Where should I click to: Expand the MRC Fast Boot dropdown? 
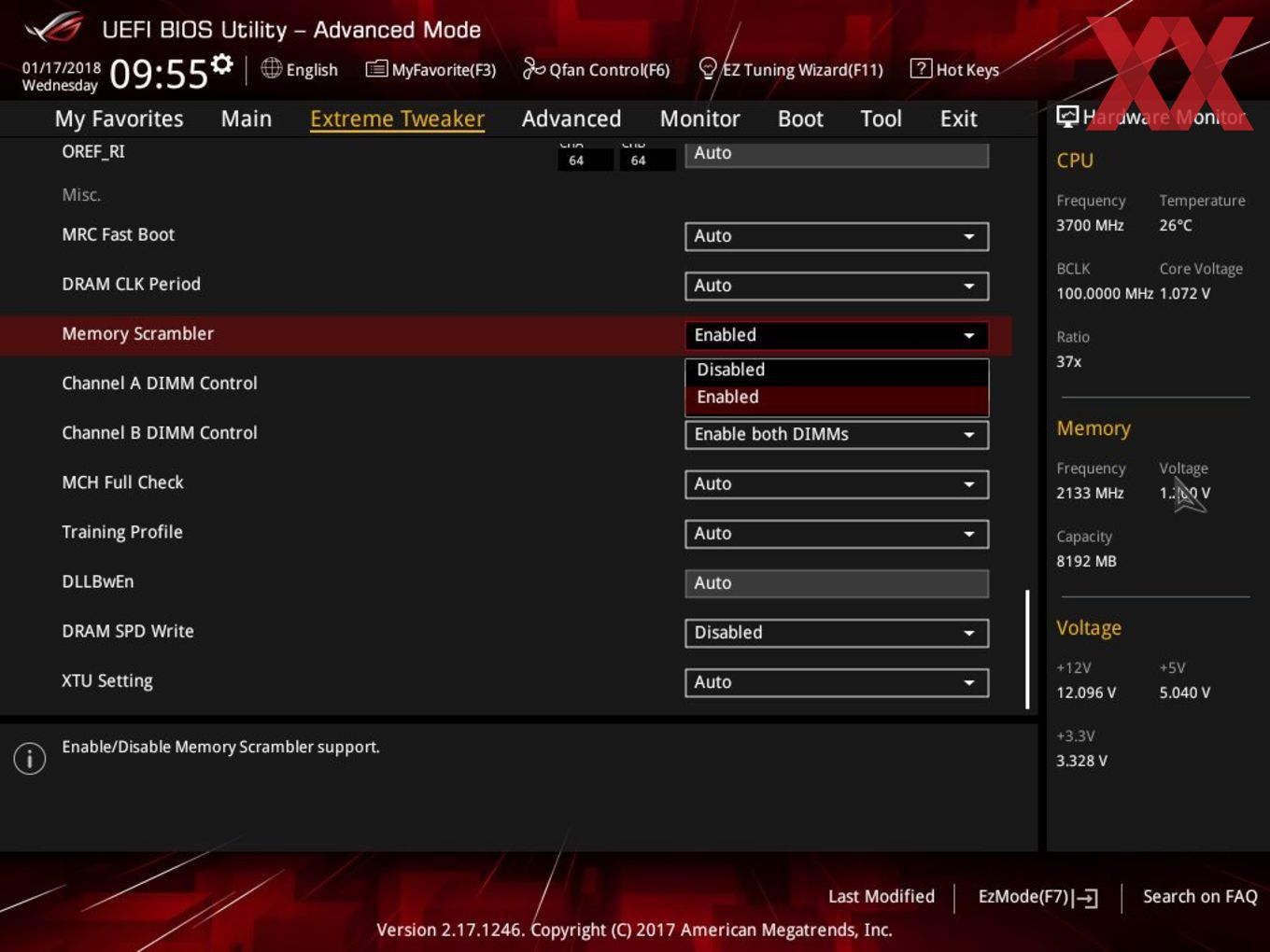837,236
